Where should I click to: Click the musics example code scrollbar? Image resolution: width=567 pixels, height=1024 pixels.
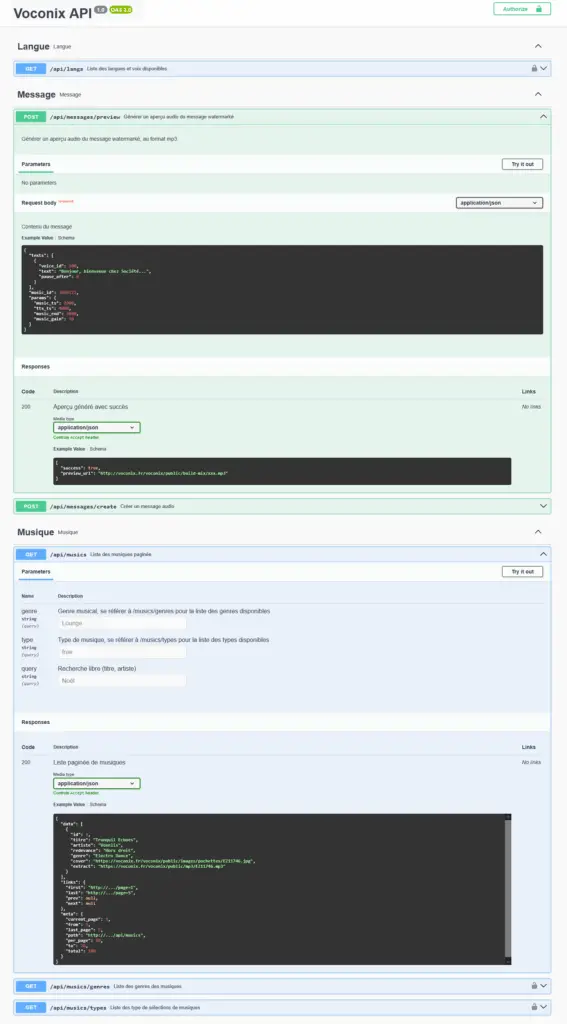[508, 888]
